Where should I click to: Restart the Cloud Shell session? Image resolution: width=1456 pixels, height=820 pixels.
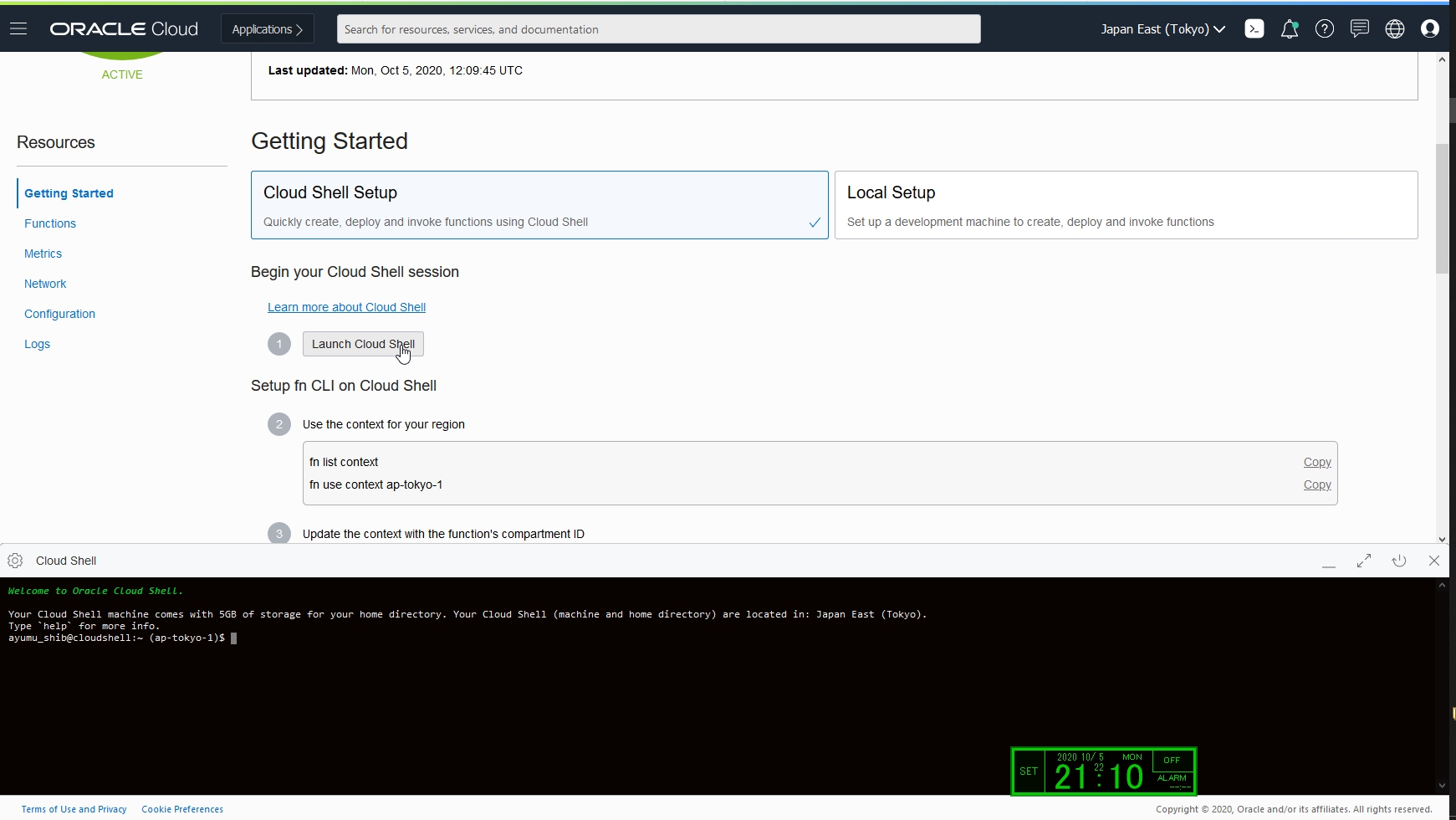[x=1399, y=561]
